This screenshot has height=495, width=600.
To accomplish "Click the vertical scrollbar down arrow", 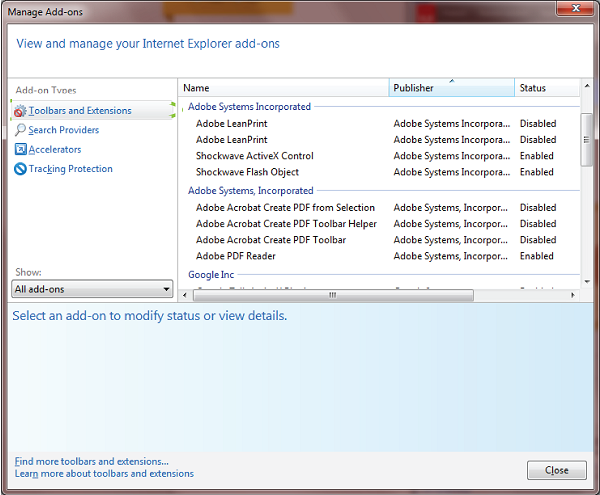I will pos(587,282).
